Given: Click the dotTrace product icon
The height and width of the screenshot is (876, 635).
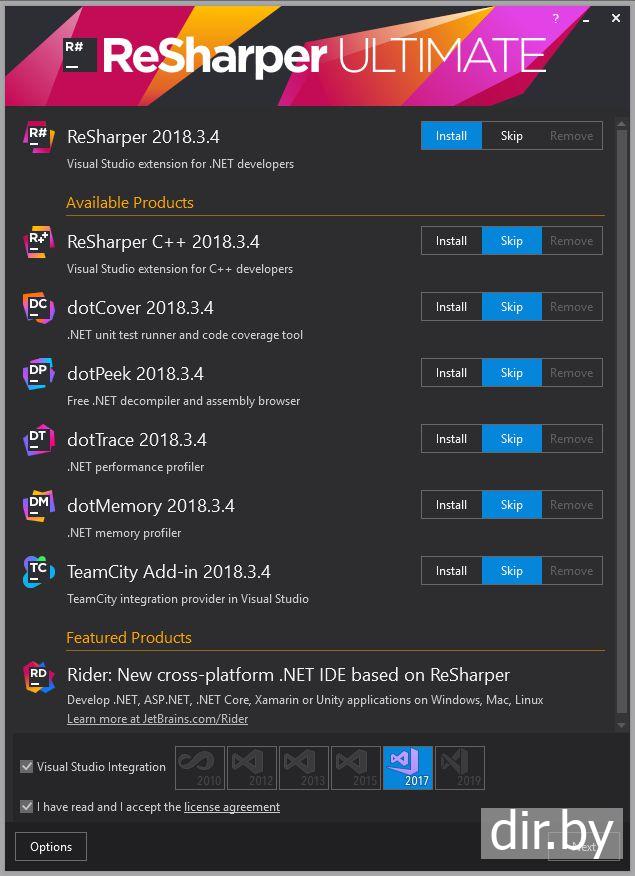Looking at the screenshot, I should click(x=38, y=440).
